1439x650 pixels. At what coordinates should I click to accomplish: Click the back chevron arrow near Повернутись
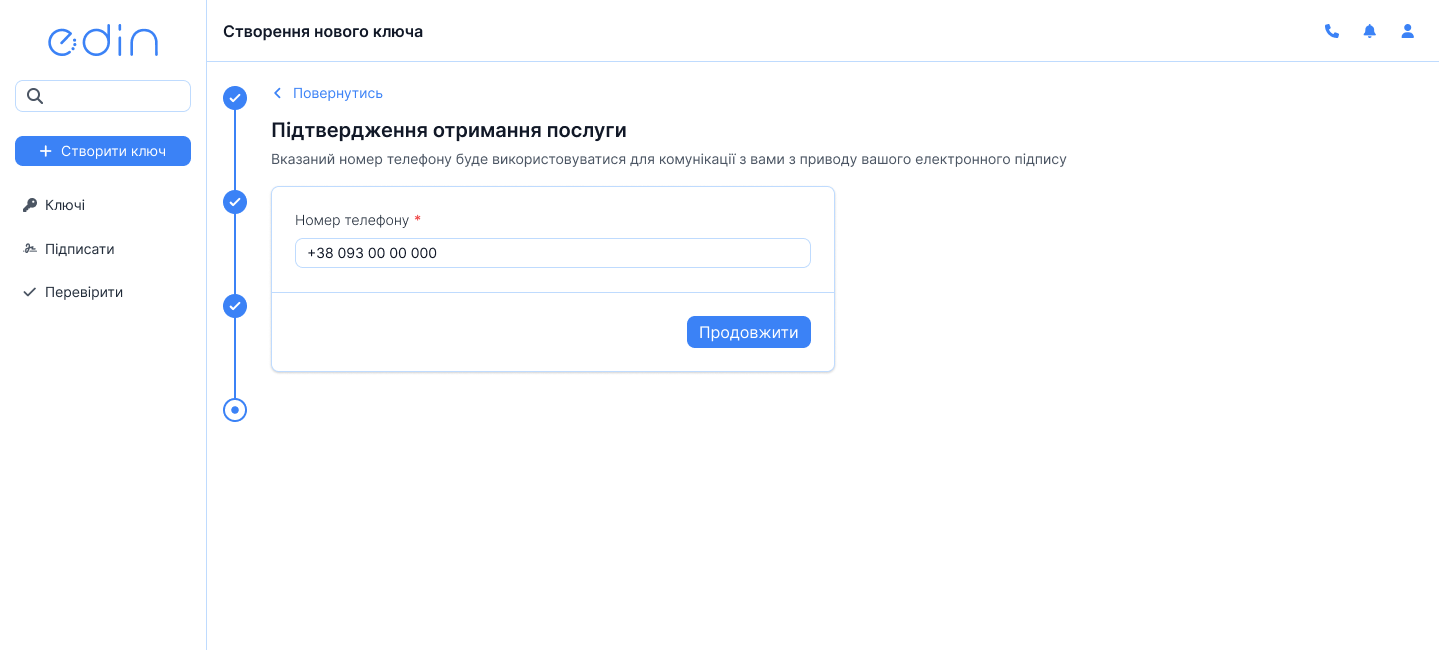coord(277,93)
